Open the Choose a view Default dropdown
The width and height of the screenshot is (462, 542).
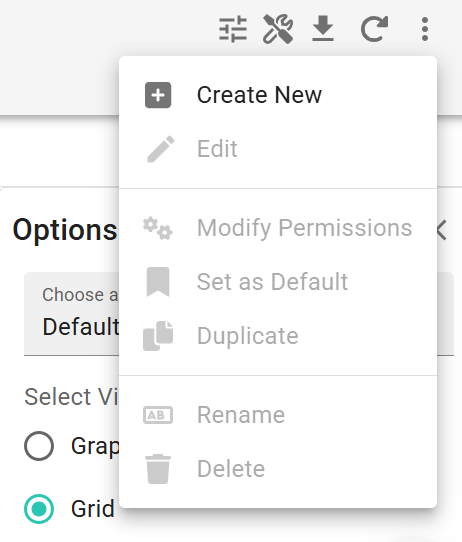pos(239,314)
